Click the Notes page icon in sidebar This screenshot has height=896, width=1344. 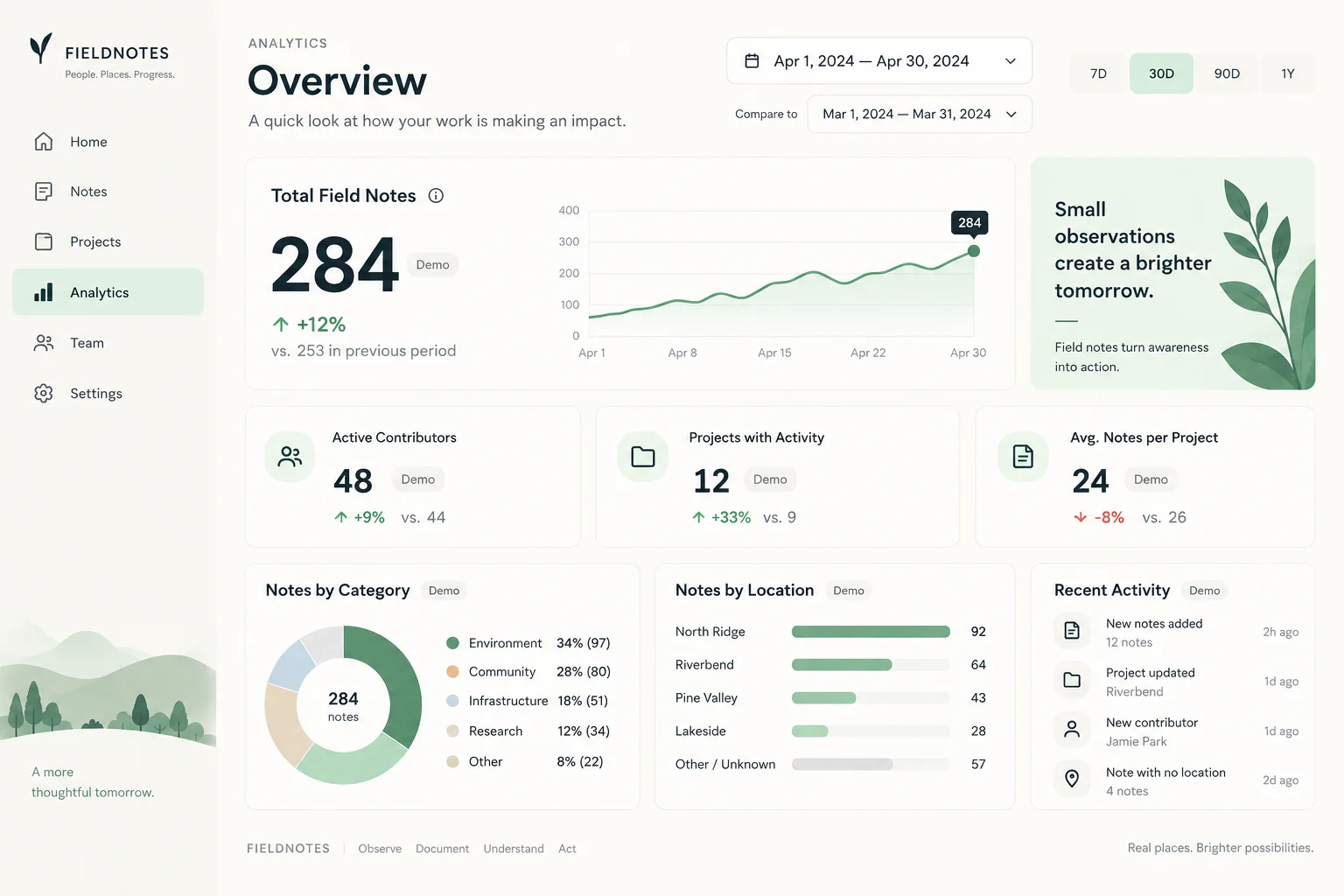click(44, 192)
